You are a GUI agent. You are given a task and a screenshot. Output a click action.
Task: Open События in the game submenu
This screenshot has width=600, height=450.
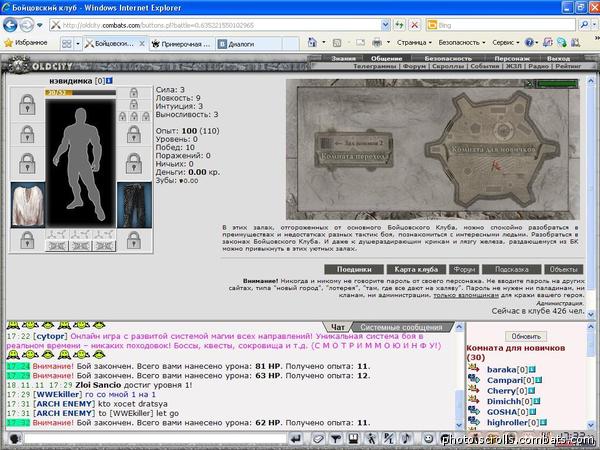coord(484,66)
